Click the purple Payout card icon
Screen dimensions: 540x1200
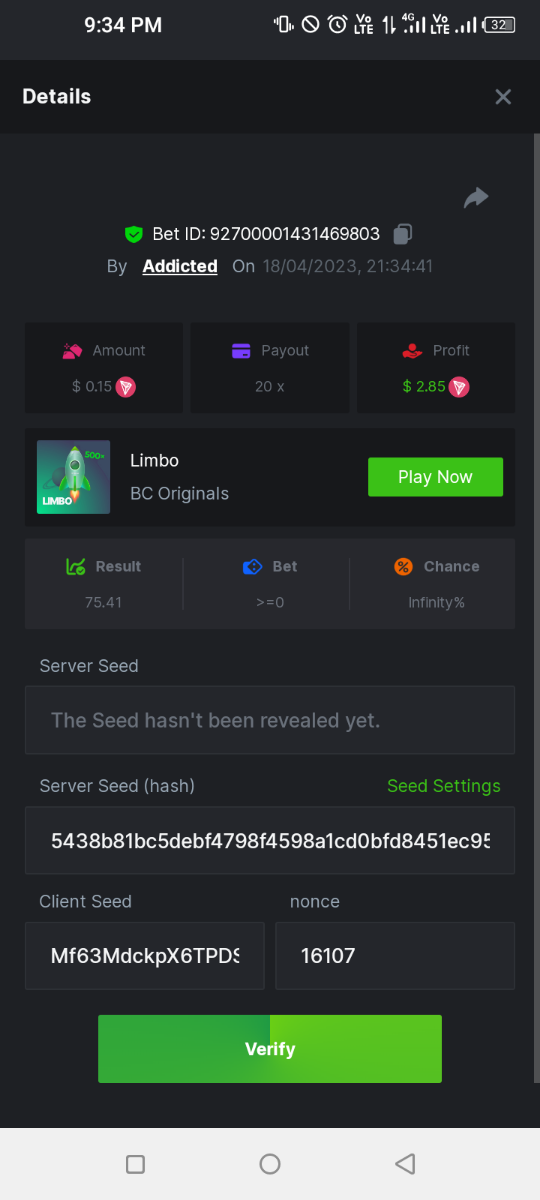point(241,351)
